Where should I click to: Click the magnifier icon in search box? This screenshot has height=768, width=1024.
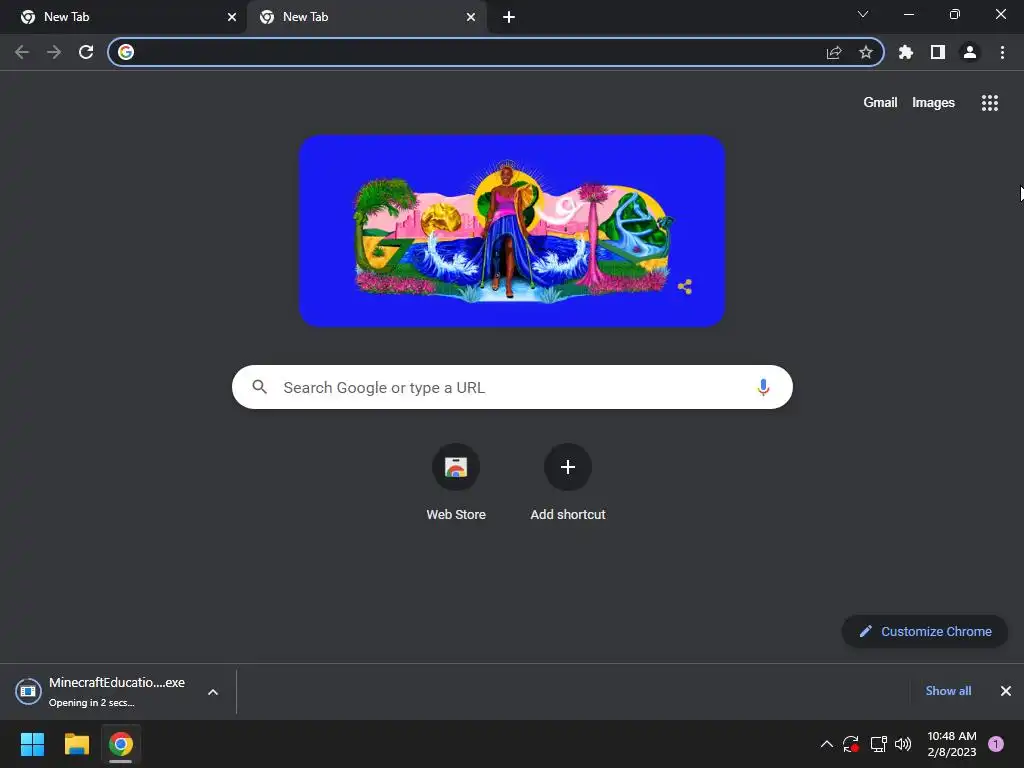[x=259, y=387]
